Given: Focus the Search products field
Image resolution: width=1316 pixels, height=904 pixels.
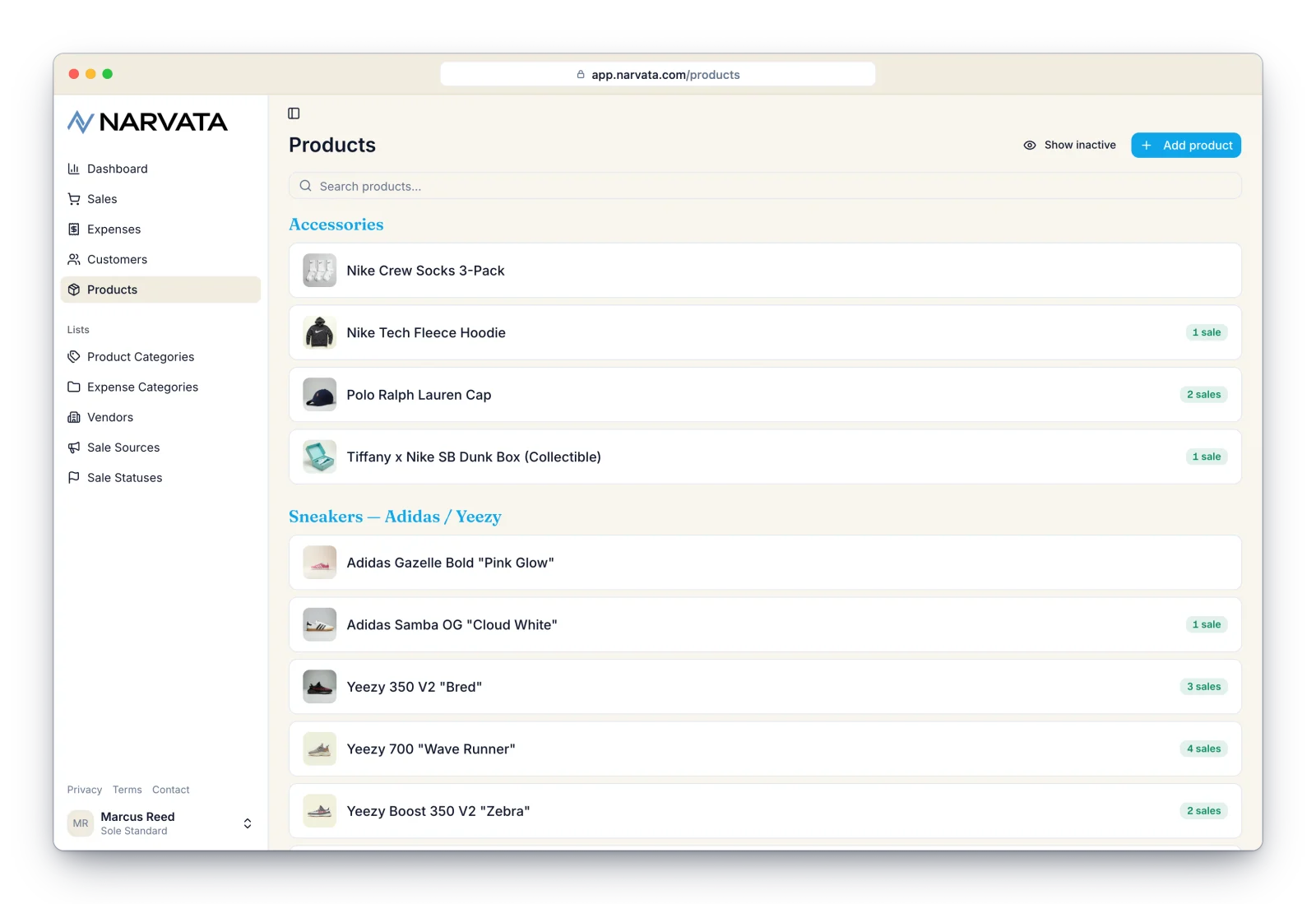Looking at the screenshot, I should pos(765,186).
